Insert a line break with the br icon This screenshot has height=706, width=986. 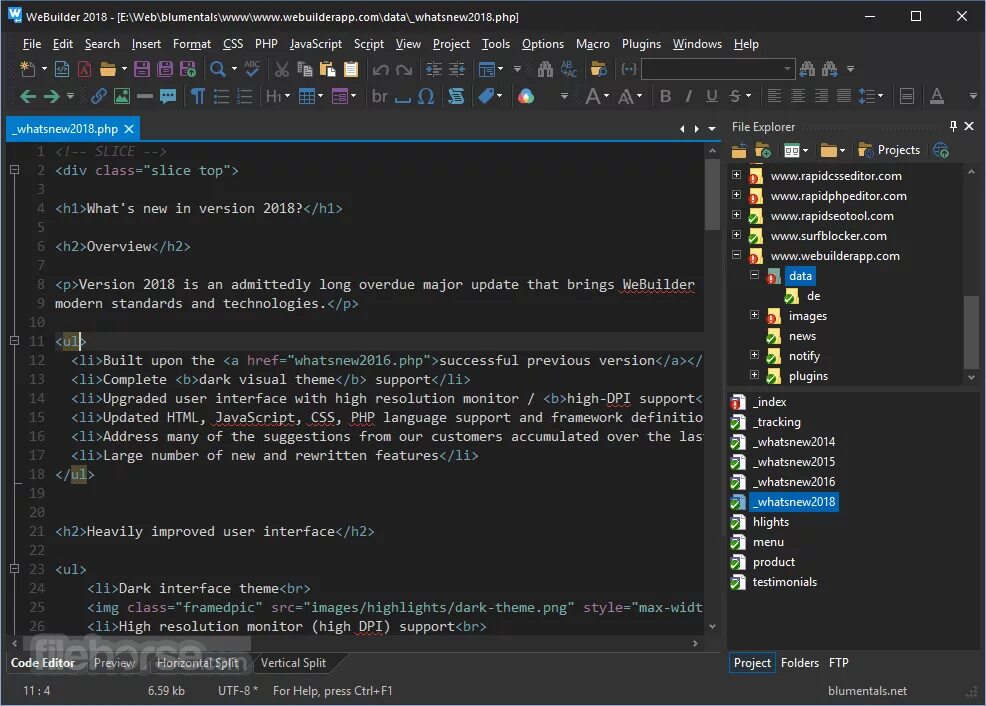pyautogui.click(x=379, y=96)
